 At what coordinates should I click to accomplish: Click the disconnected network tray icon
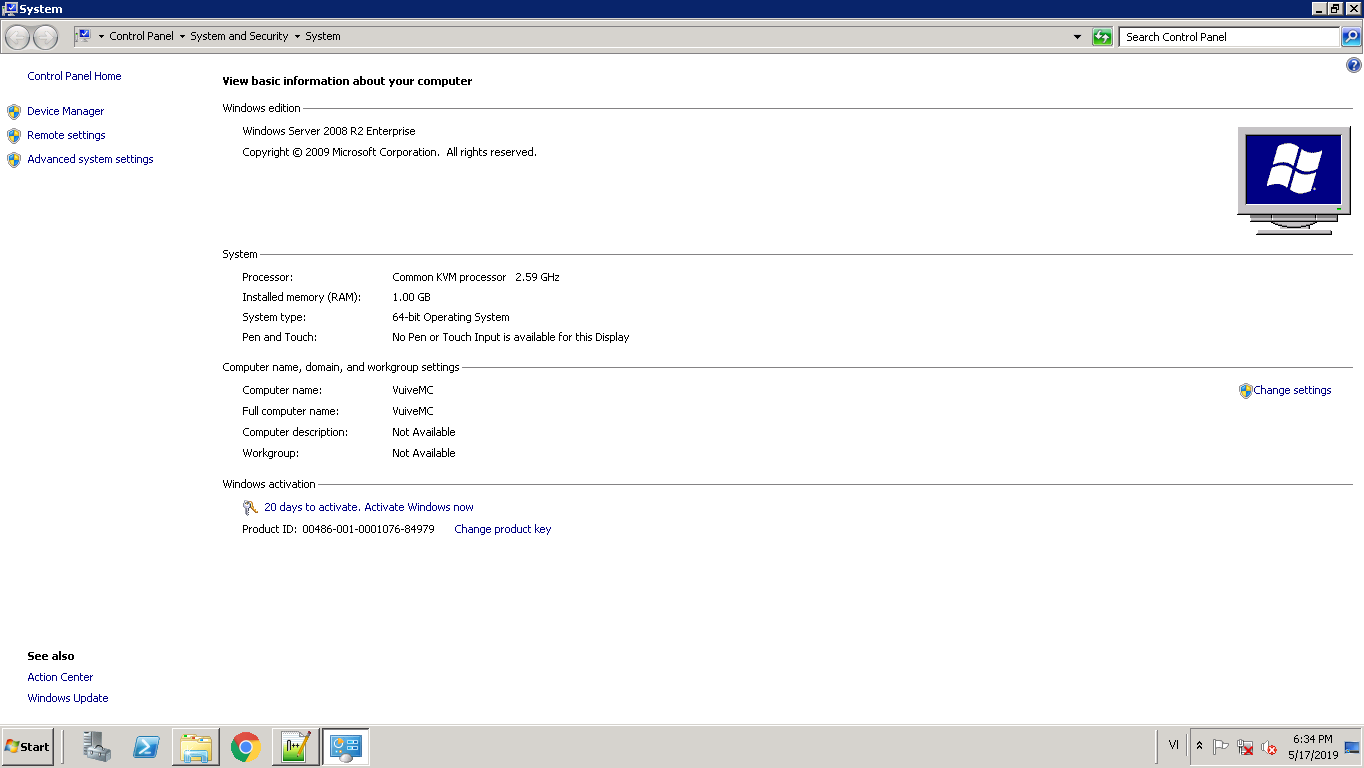click(1245, 747)
